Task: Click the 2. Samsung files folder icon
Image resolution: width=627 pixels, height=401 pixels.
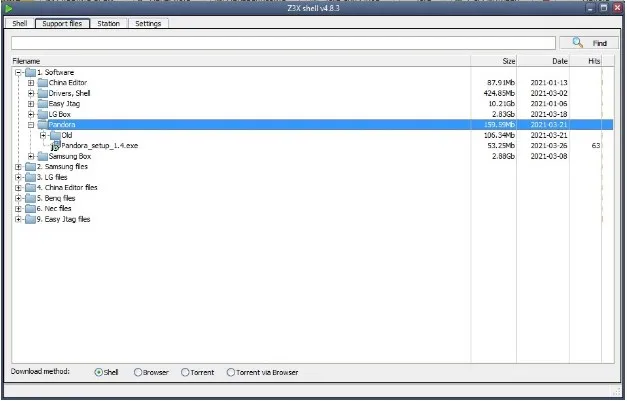Action: click(x=31, y=167)
